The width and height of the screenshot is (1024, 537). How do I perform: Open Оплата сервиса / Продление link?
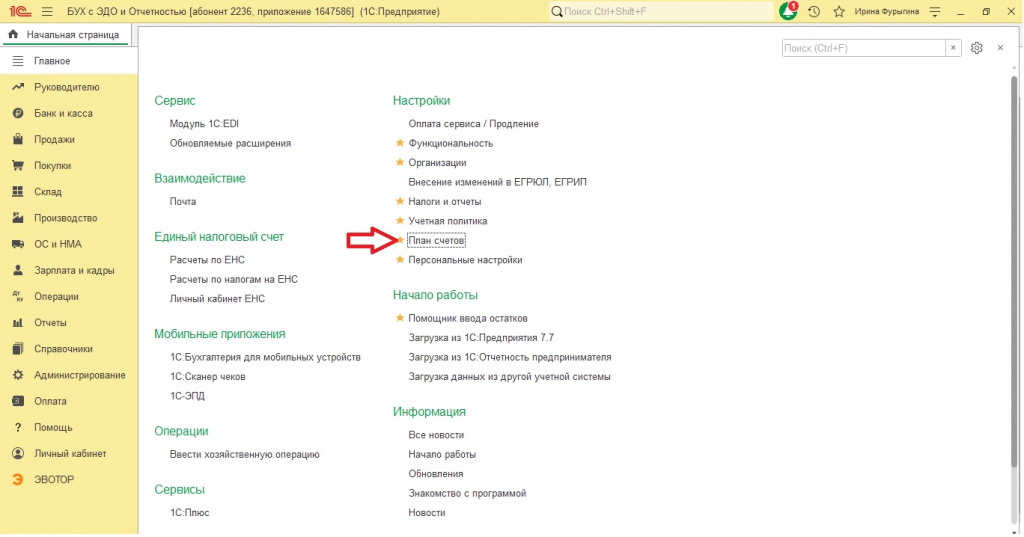(473, 123)
